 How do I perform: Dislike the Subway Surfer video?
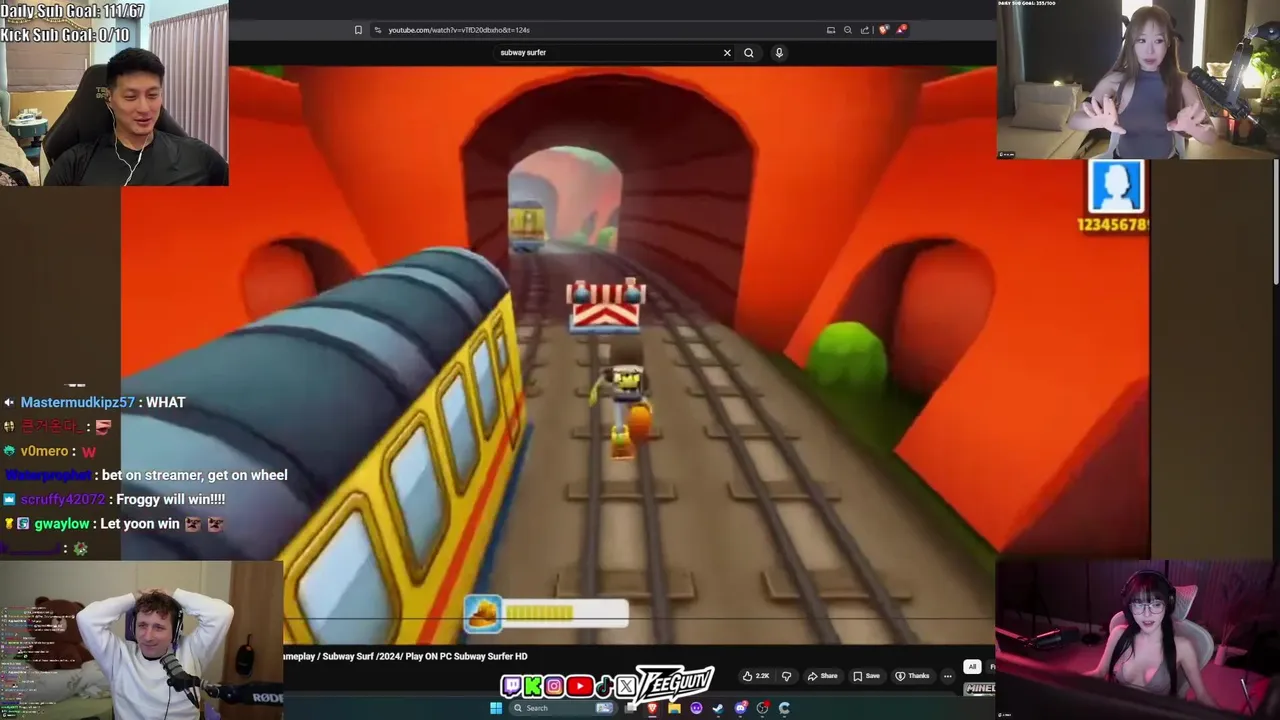tap(786, 676)
